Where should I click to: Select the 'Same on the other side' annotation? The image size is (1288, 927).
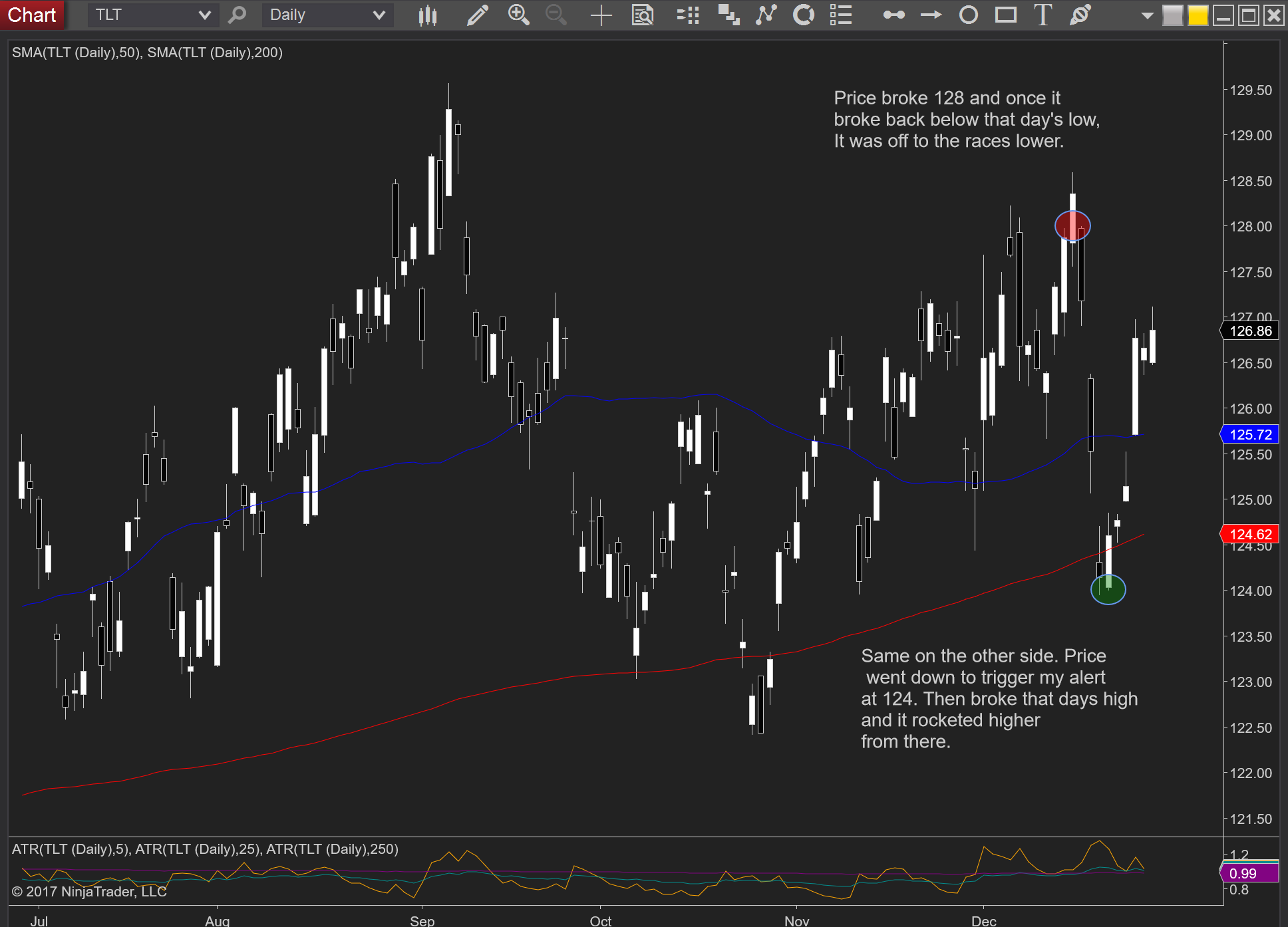pos(999,699)
